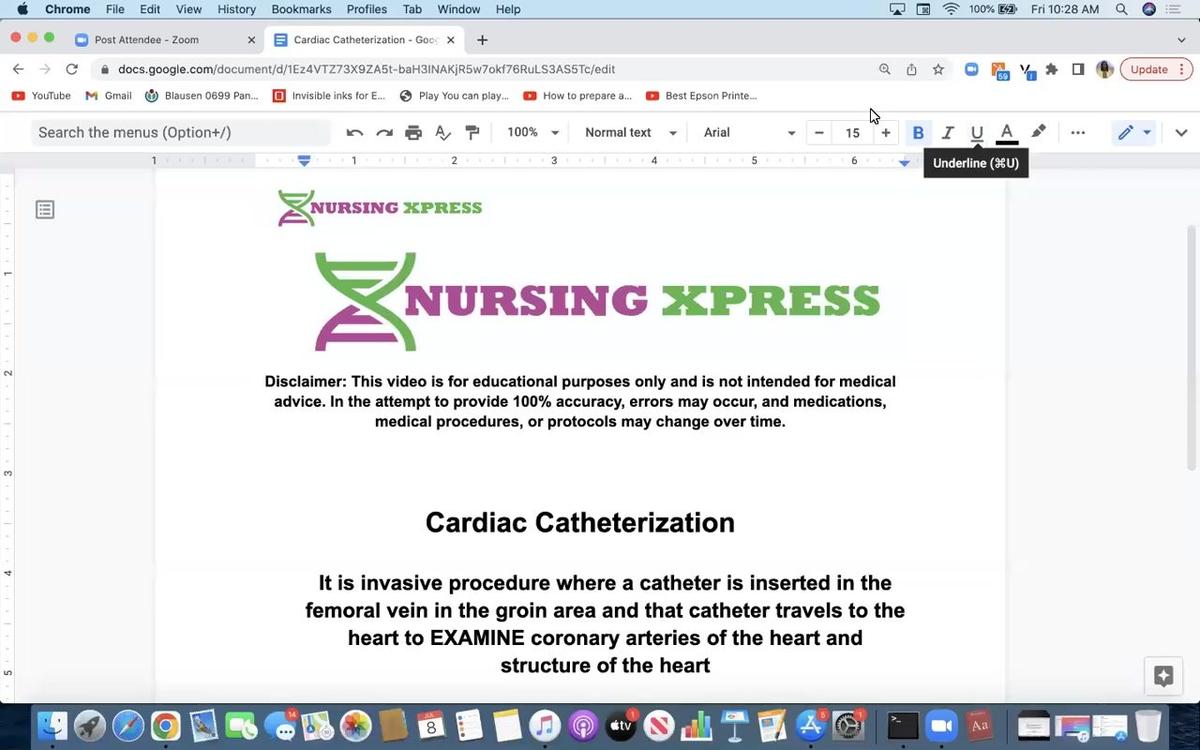Click the font size field showing 15
The width and height of the screenshot is (1200, 750).
(852, 132)
